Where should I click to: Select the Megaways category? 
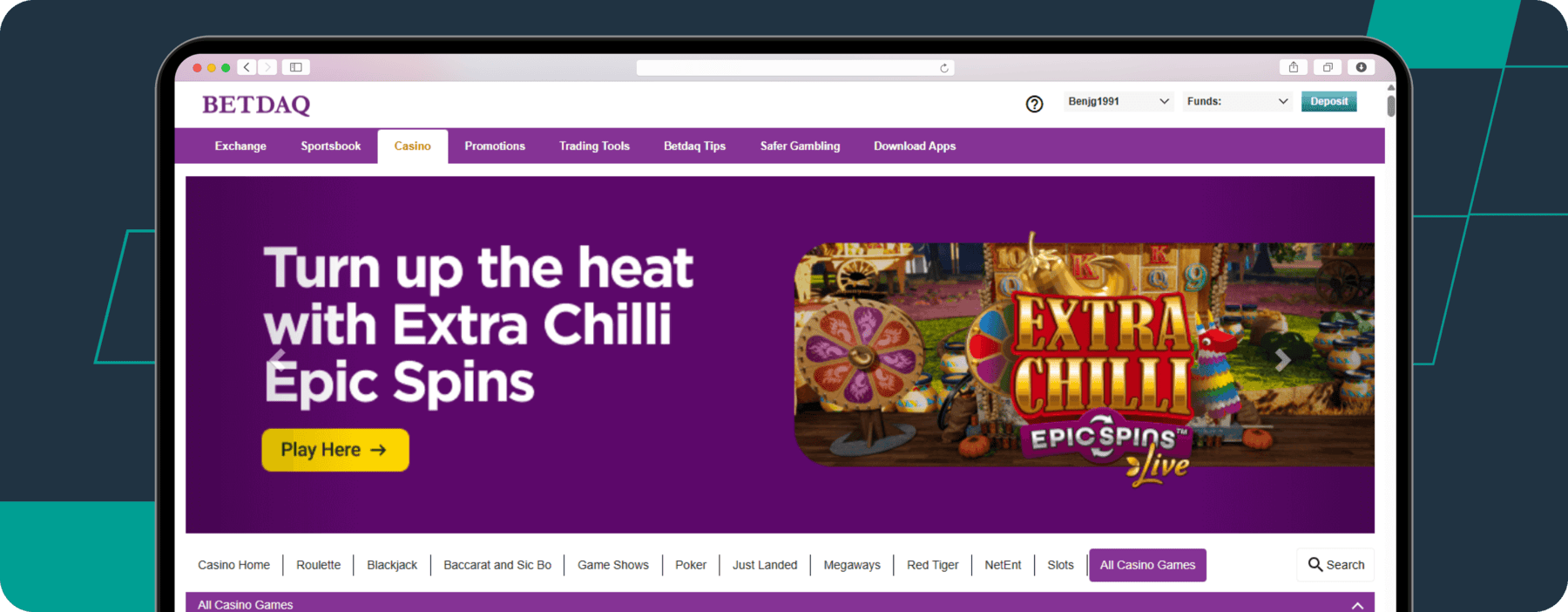point(852,565)
